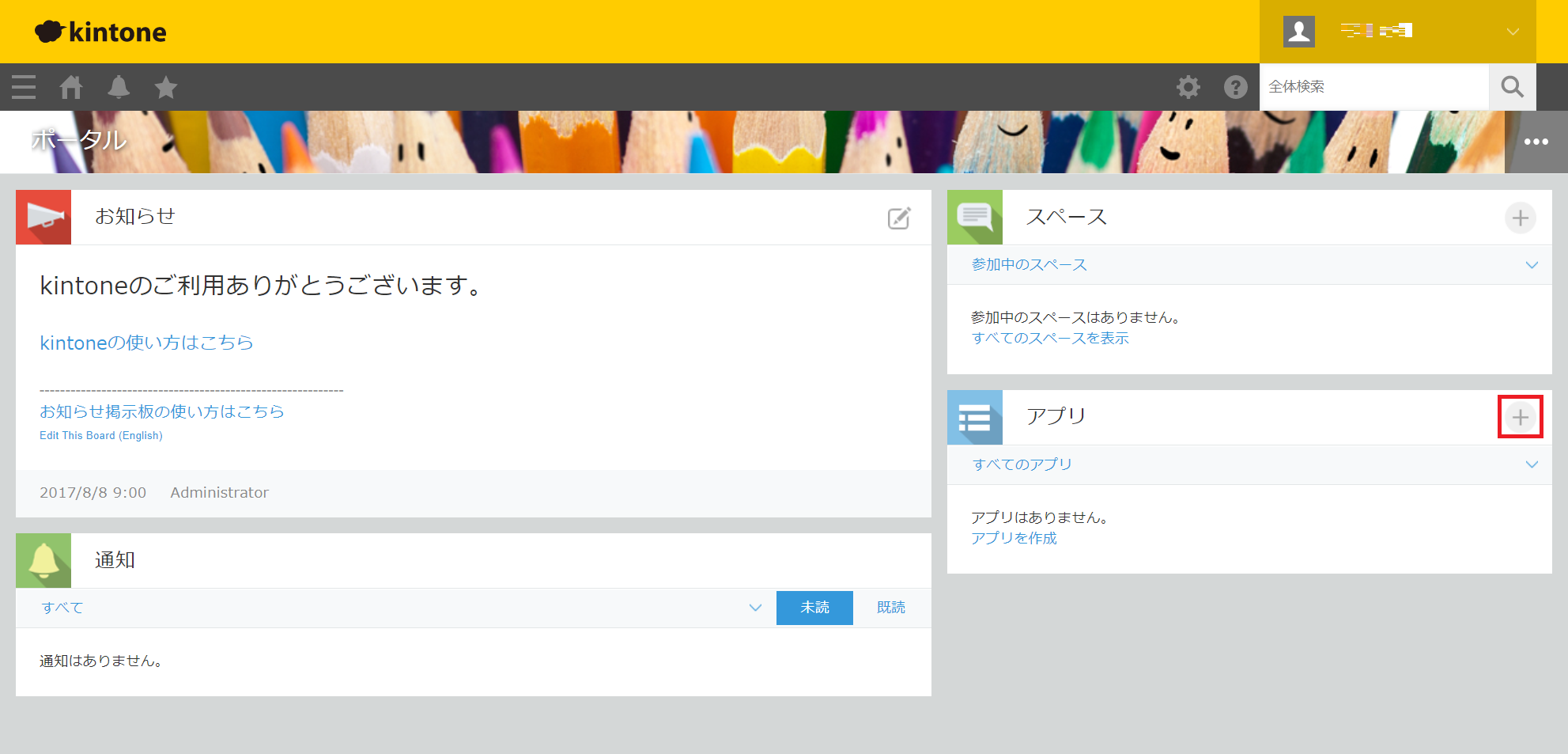Edit the お知らせ announcement with pencil icon
The height and width of the screenshot is (754, 1568).
(899, 218)
